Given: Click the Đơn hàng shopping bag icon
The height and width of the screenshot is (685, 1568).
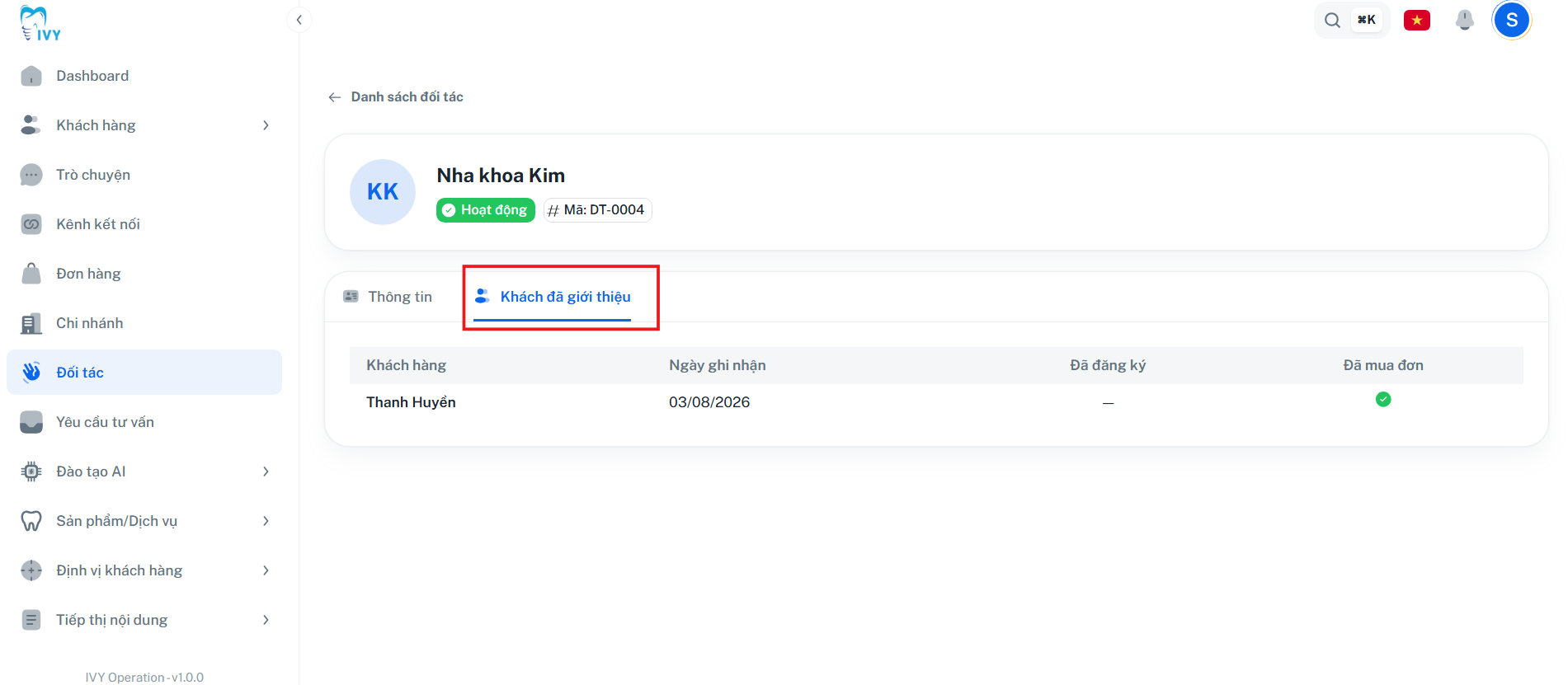Looking at the screenshot, I should click(31, 274).
